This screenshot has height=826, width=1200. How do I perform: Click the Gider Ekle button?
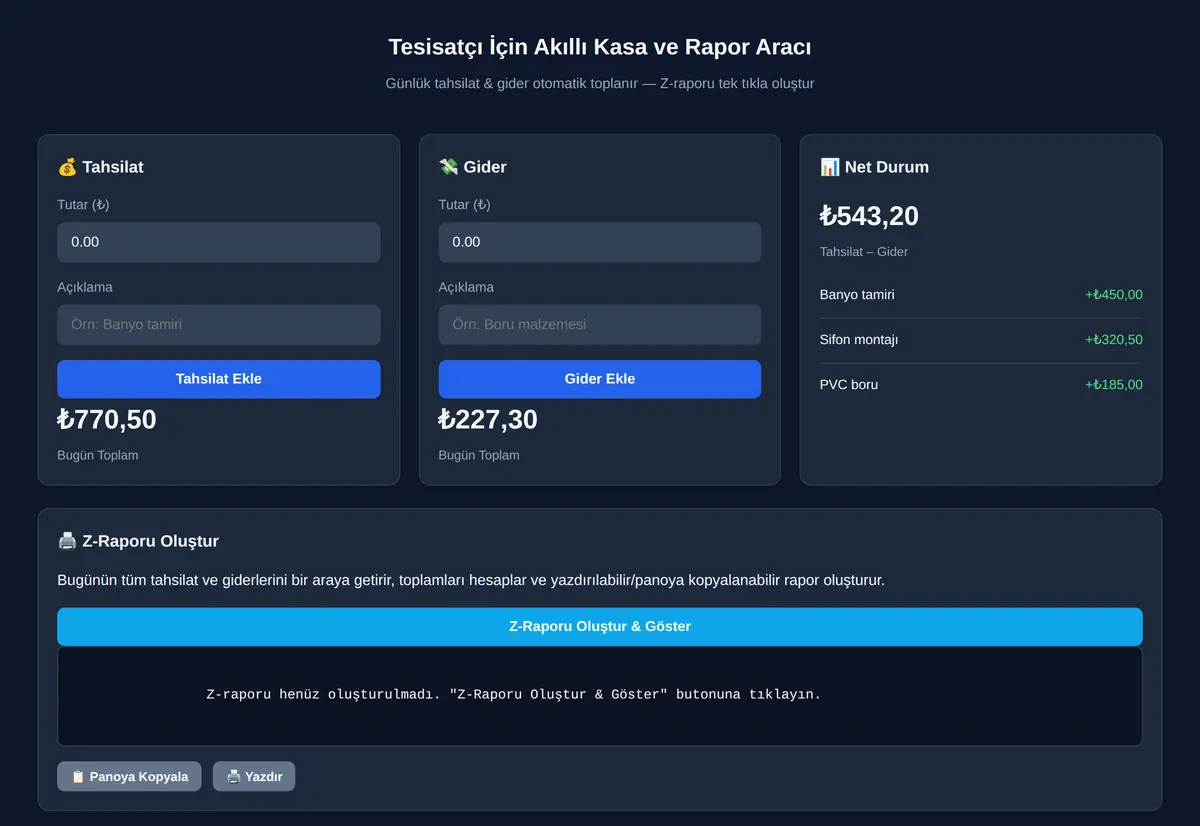(599, 379)
